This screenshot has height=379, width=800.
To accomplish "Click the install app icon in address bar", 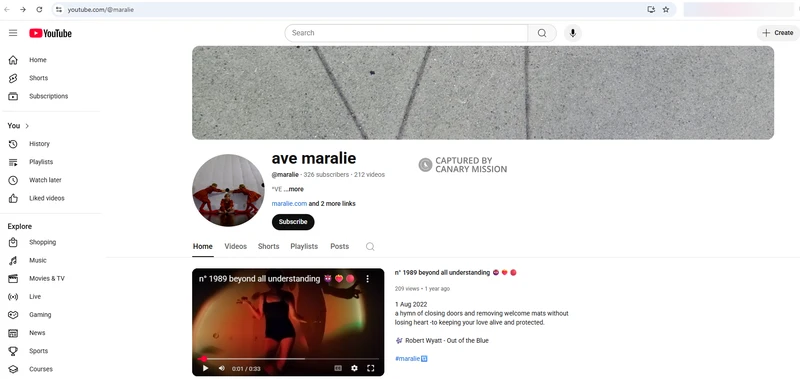I will [651, 9].
